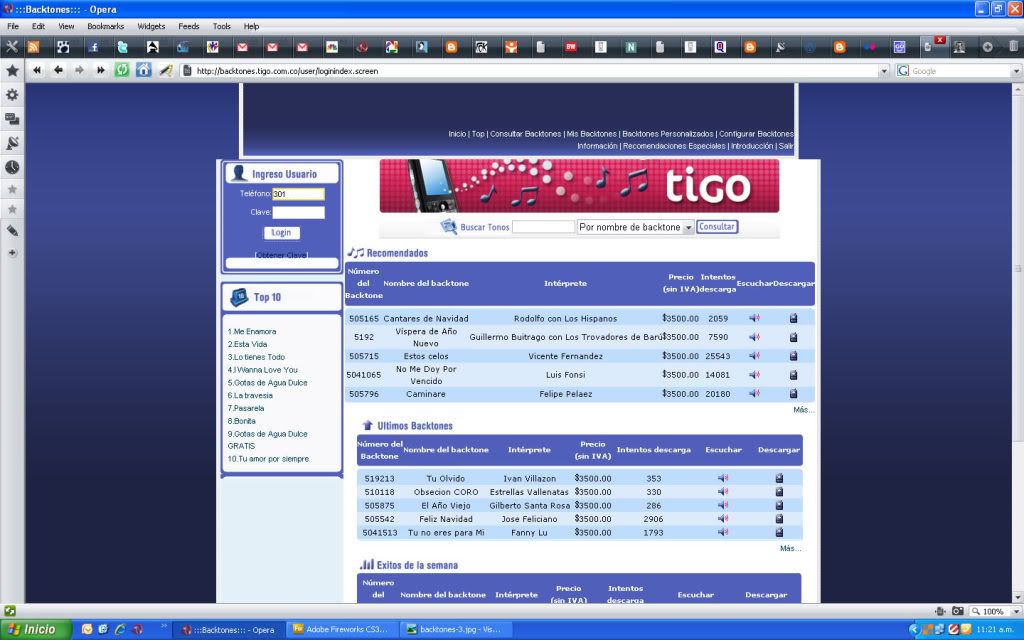
Task: Download Vispera de Año Nuevo backtone
Action: coord(793,337)
